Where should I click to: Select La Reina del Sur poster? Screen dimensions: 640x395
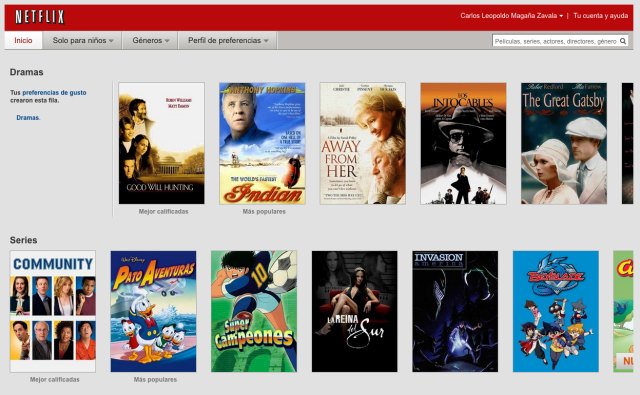point(355,311)
